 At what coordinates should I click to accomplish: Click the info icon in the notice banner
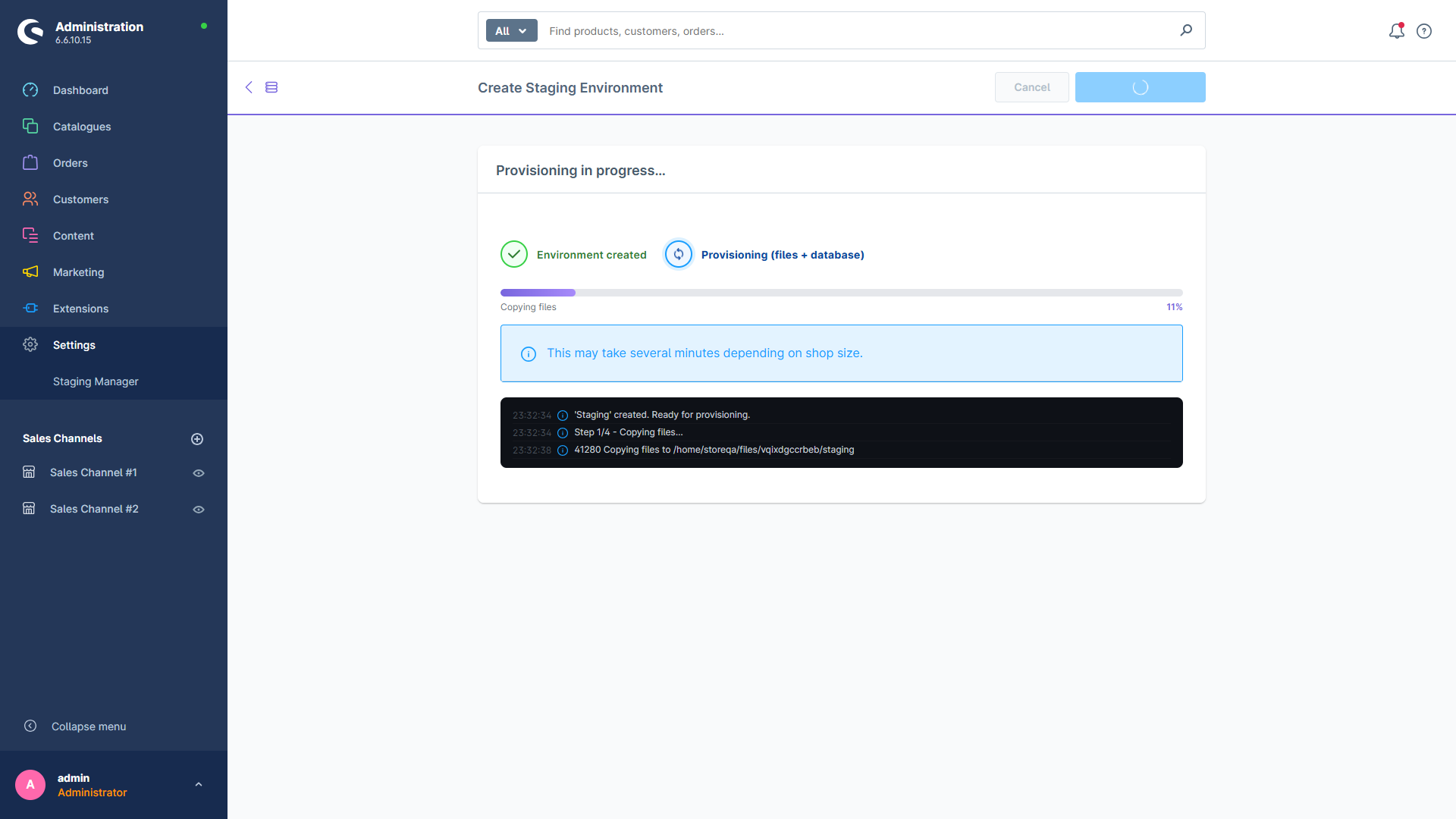coord(529,354)
